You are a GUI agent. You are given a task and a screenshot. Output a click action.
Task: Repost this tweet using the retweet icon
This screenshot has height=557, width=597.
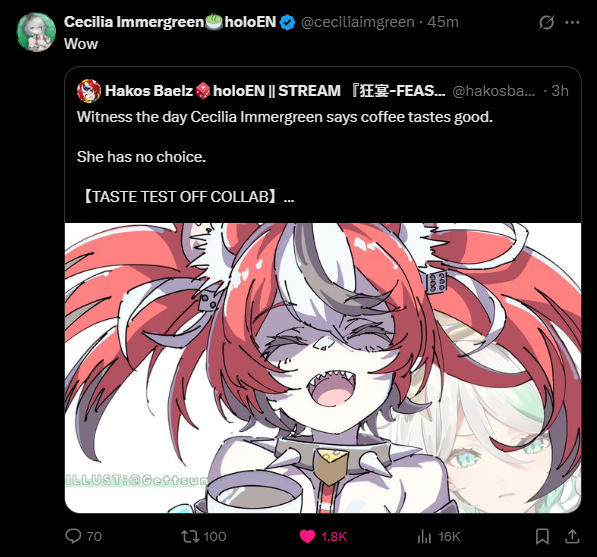pos(190,536)
